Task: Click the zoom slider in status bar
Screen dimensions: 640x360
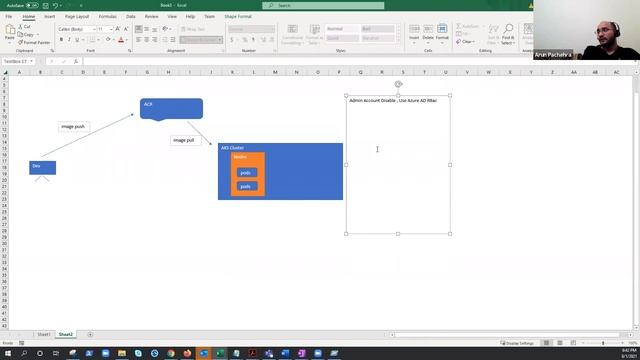Action: [603, 343]
